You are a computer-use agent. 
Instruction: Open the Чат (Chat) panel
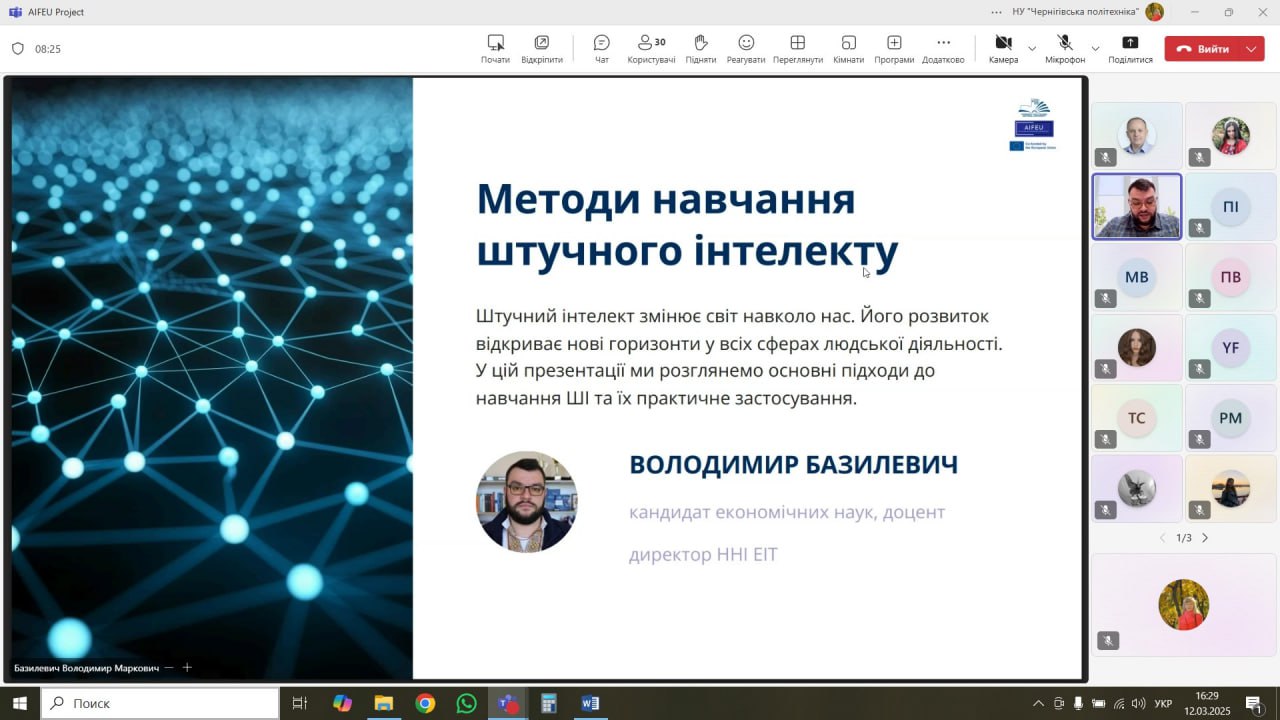click(x=601, y=48)
